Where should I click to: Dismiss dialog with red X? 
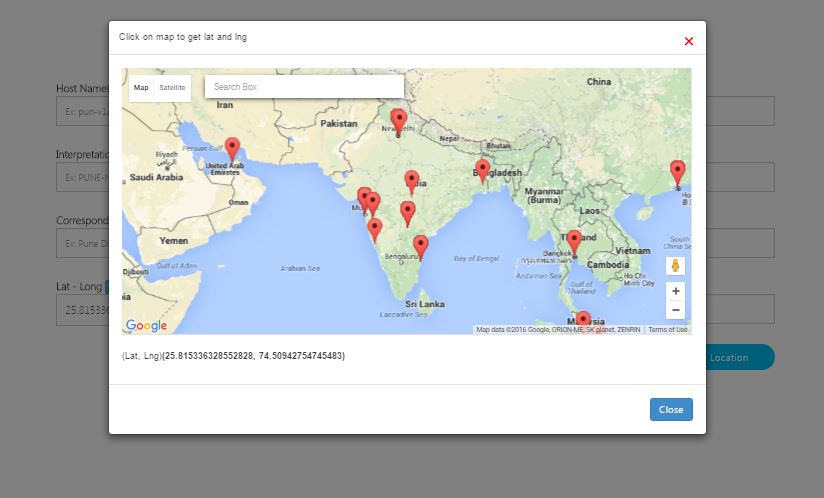pos(688,41)
